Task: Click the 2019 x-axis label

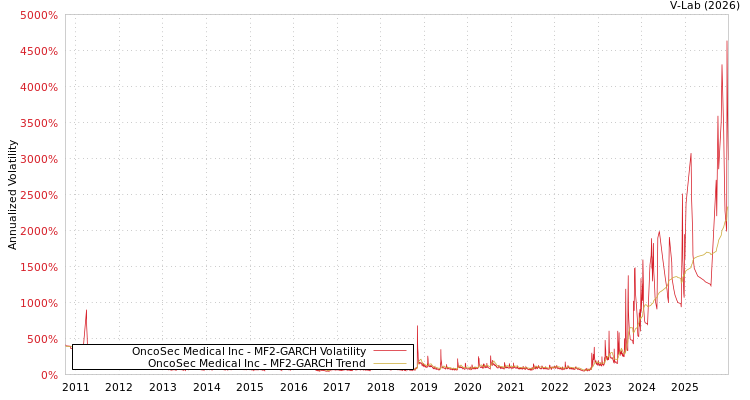Action: coord(424,387)
